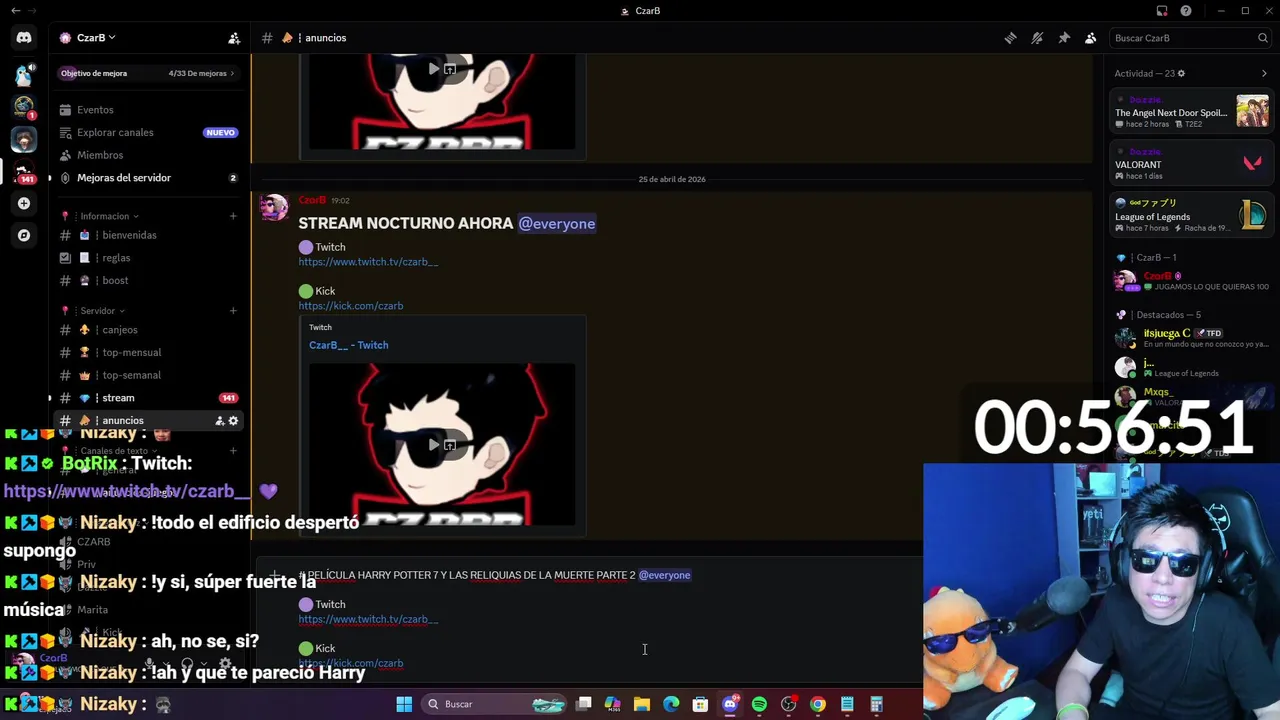Open anuncios channel settings gear
Screen dimensions: 1280x720
tap(234, 421)
